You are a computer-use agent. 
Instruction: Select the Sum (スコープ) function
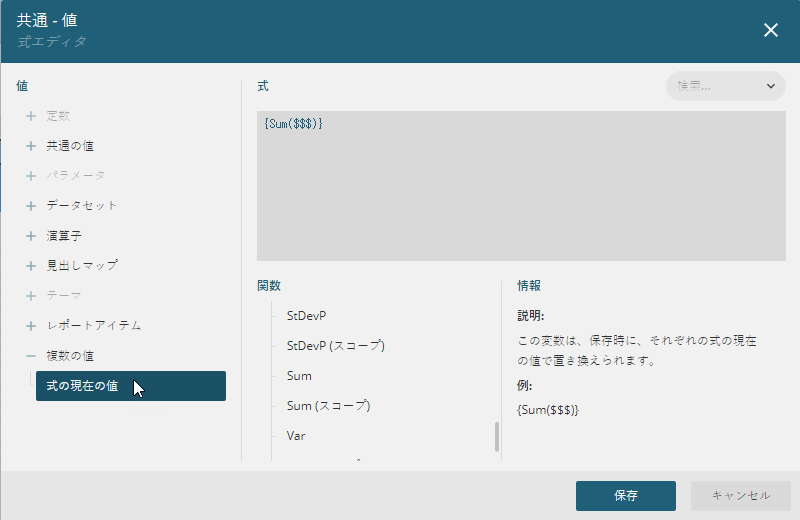point(328,406)
